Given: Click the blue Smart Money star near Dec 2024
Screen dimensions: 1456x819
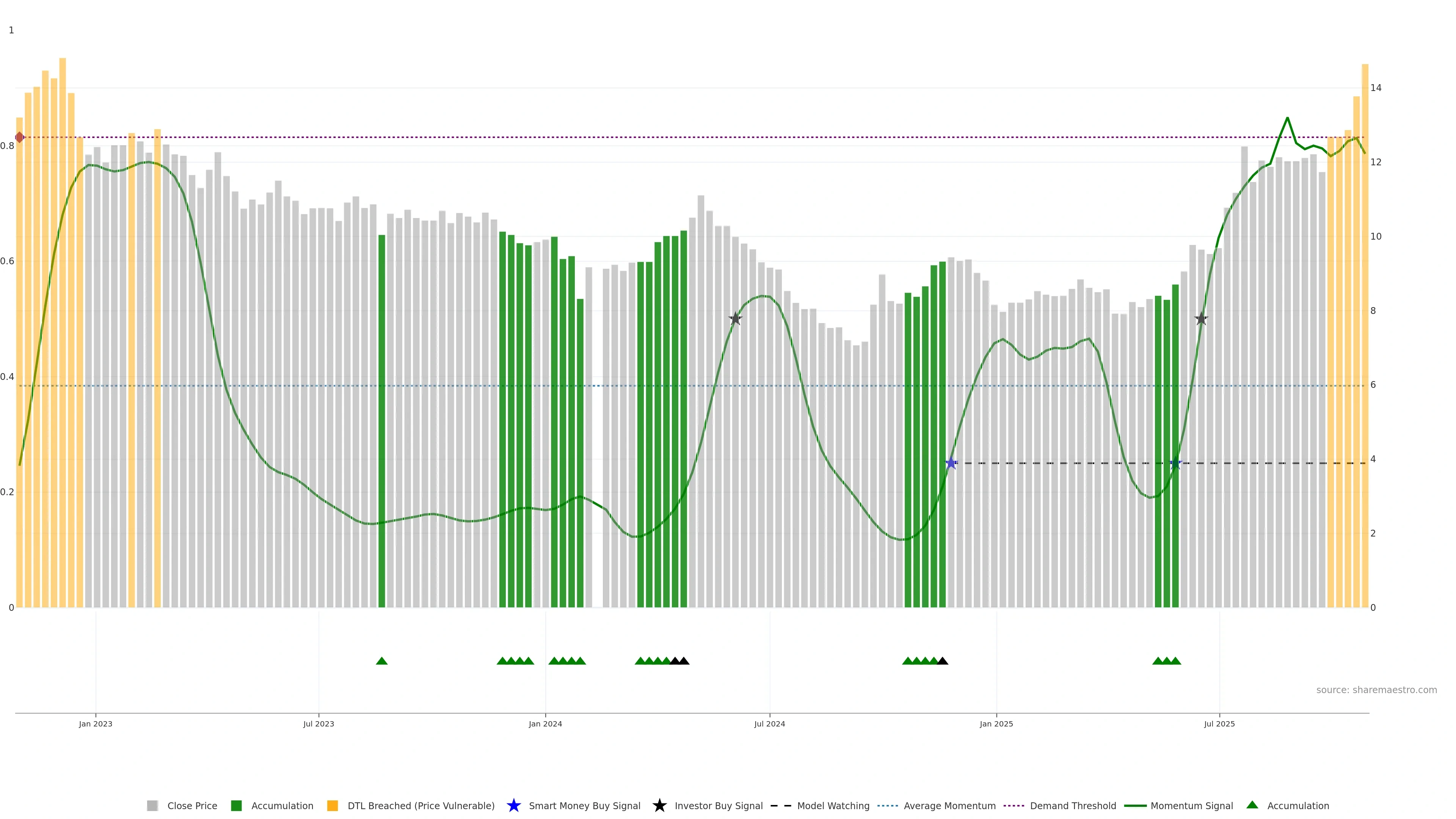Looking at the screenshot, I should click(x=951, y=463).
